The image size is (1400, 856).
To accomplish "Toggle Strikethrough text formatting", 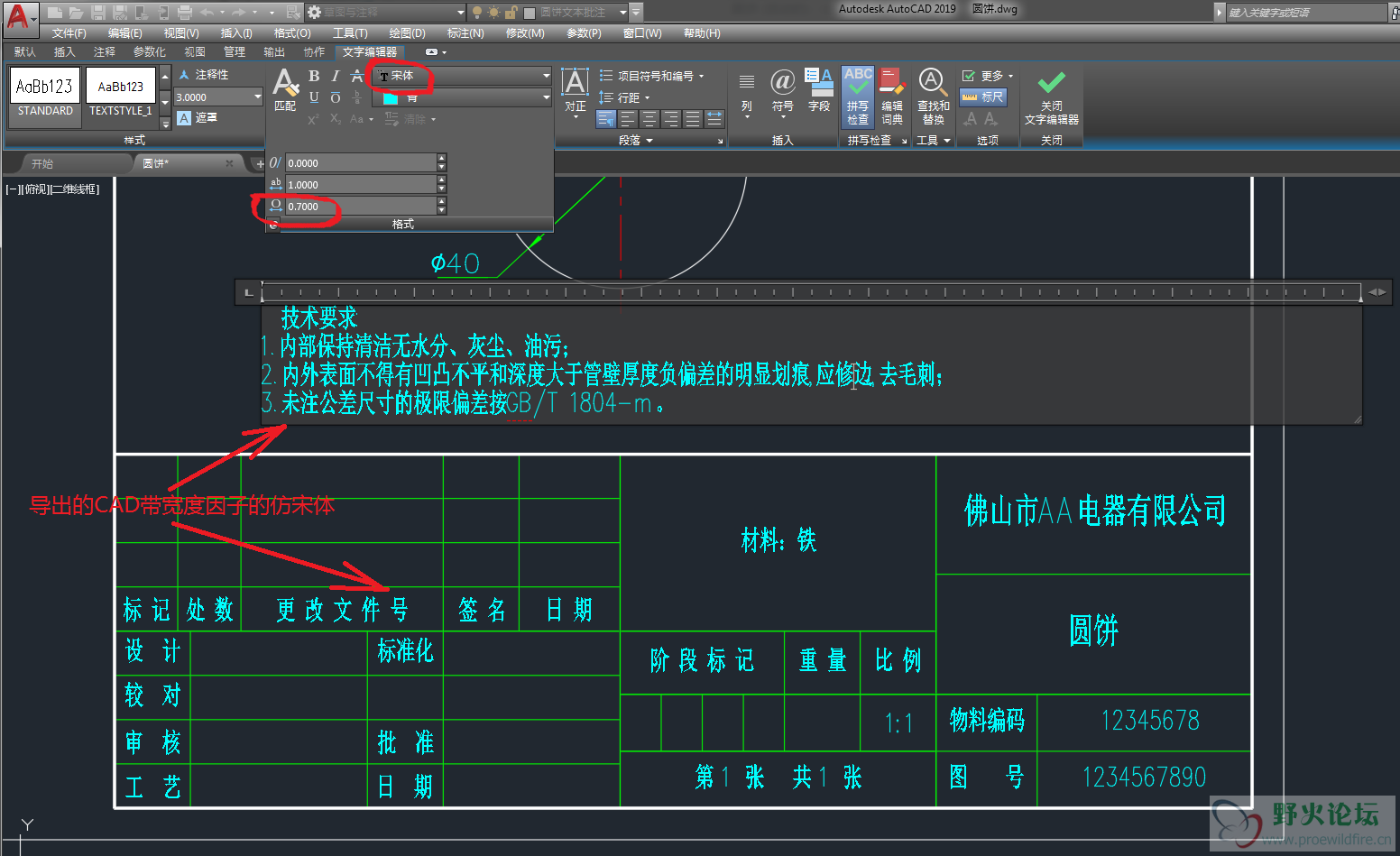I will coord(357,76).
